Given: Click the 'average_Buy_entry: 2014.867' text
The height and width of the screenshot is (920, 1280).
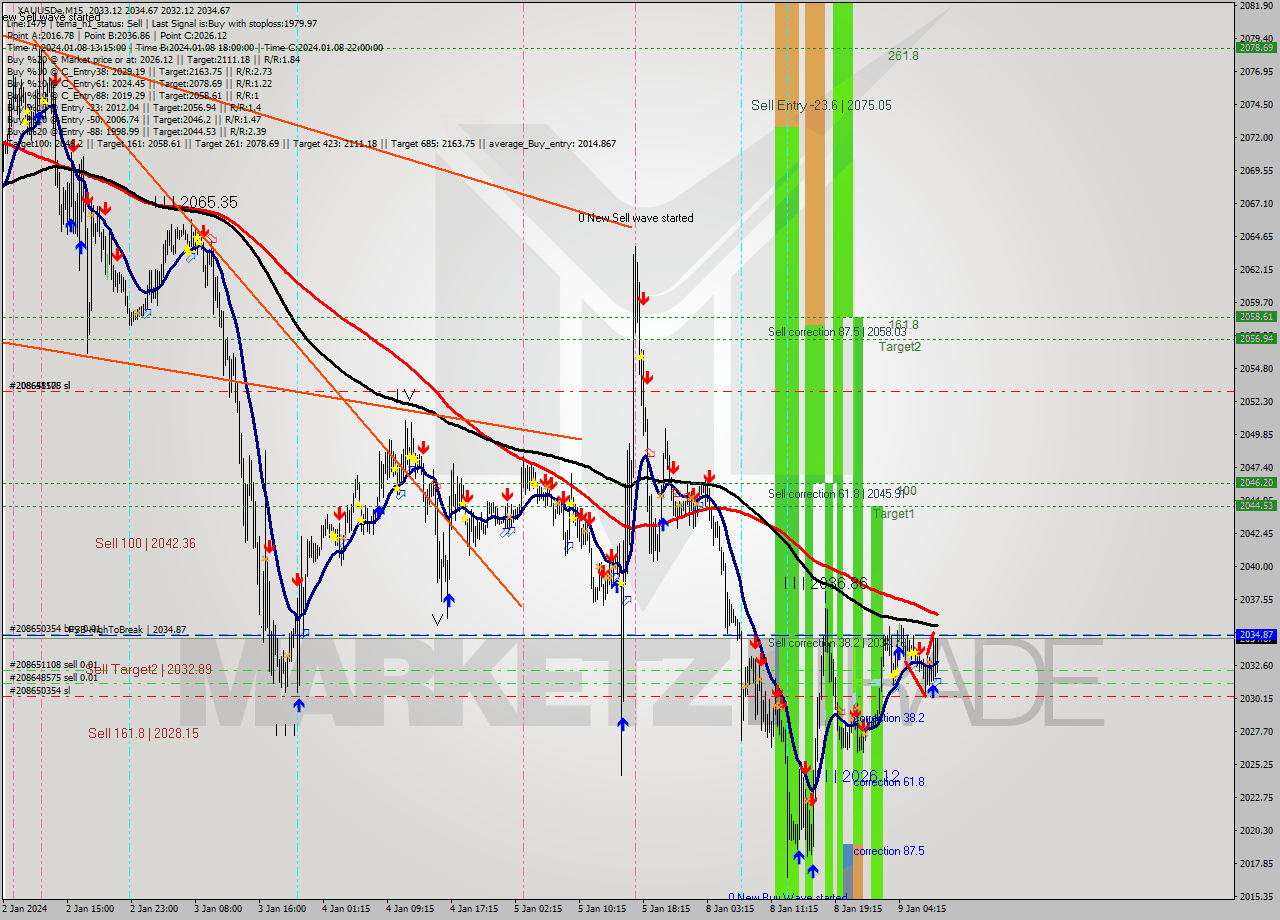Looking at the screenshot, I should pos(552,144).
